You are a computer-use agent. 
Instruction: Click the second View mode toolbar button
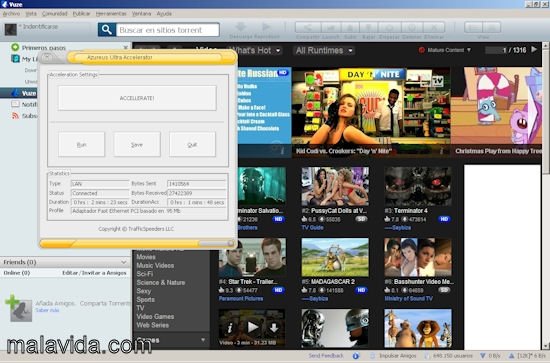(x=492, y=27)
